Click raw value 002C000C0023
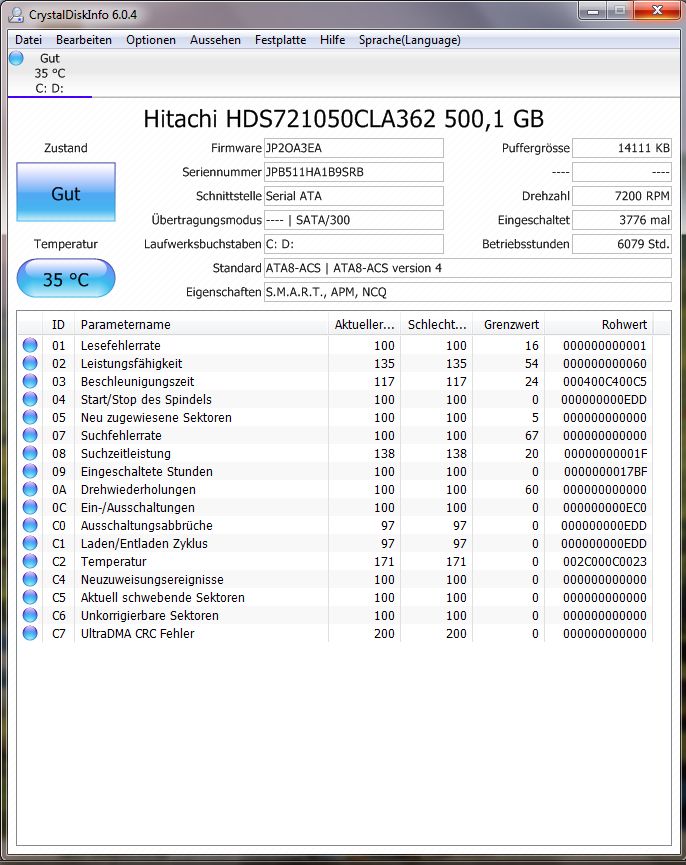 coord(604,562)
